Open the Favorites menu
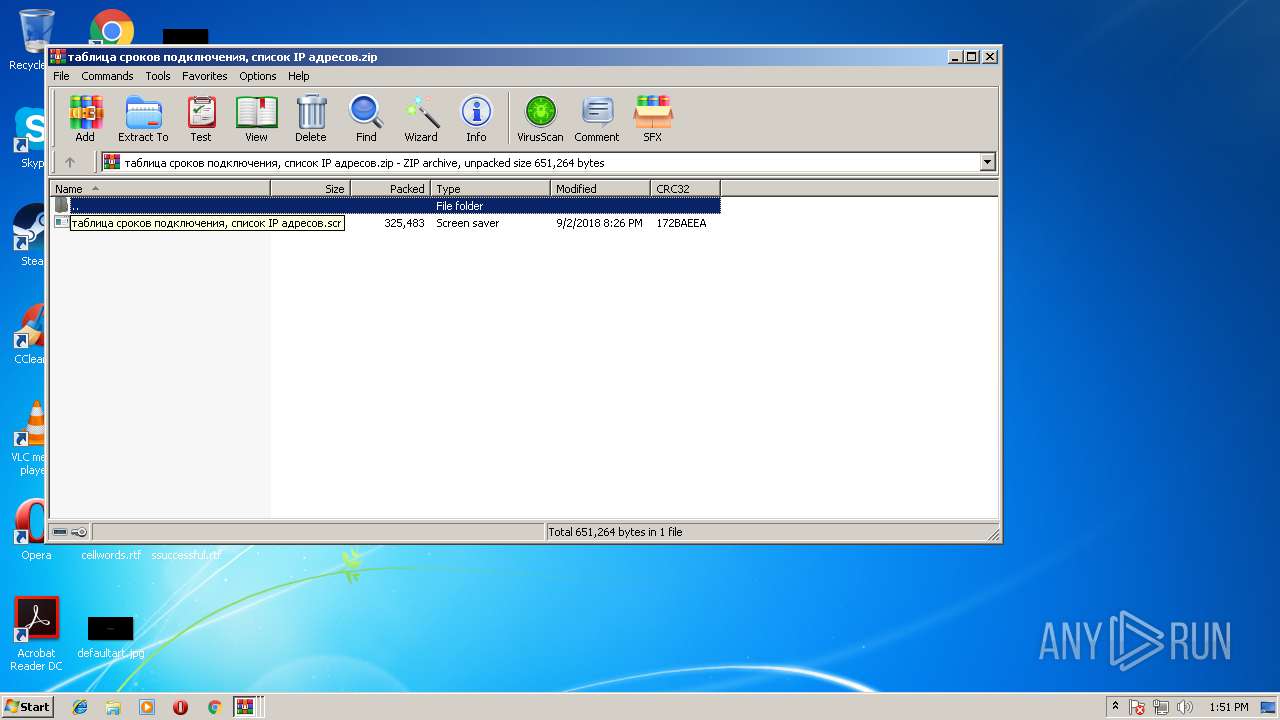The image size is (1280, 720). click(x=204, y=76)
